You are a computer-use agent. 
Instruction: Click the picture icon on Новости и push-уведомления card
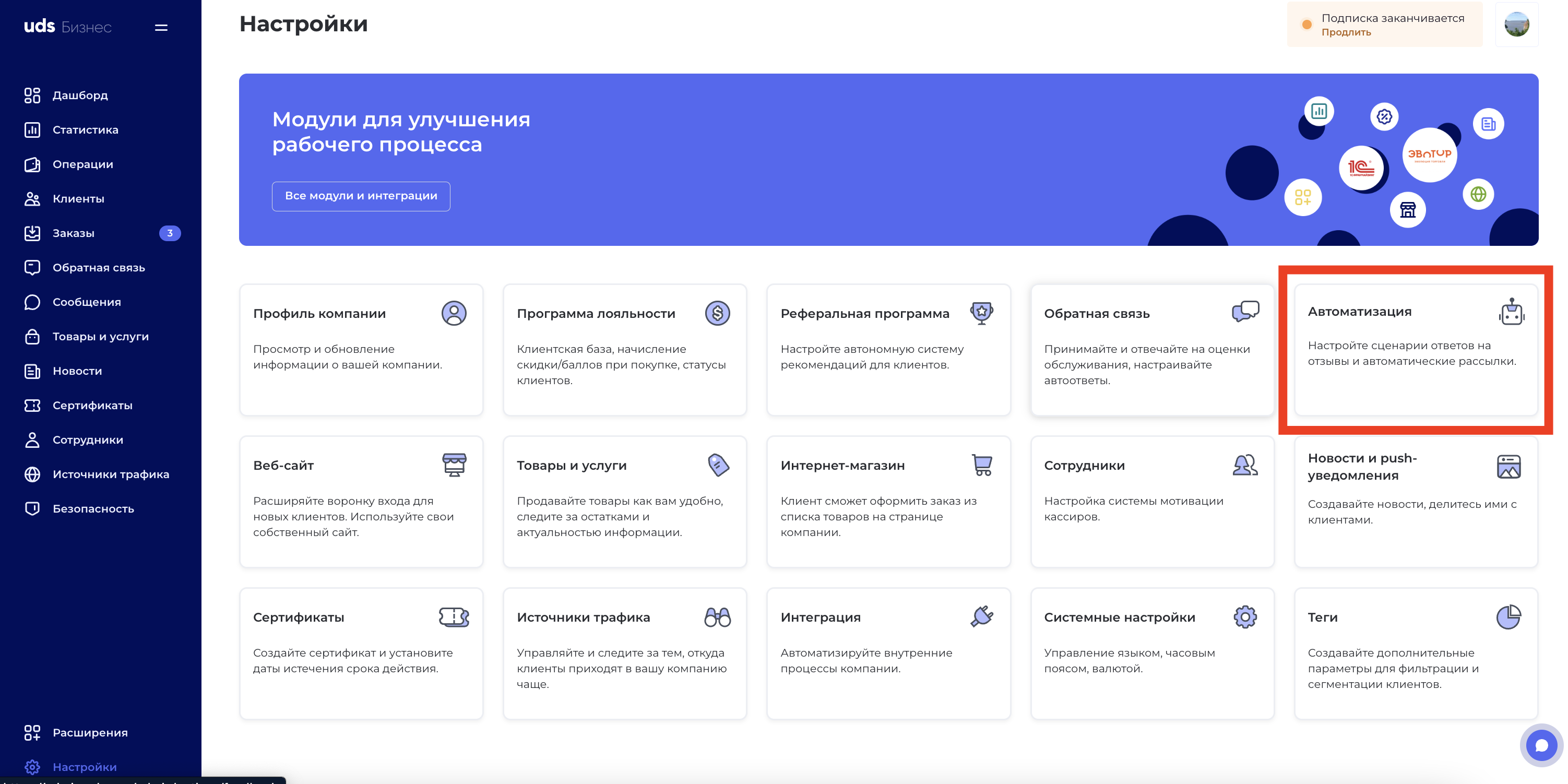(x=1508, y=467)
